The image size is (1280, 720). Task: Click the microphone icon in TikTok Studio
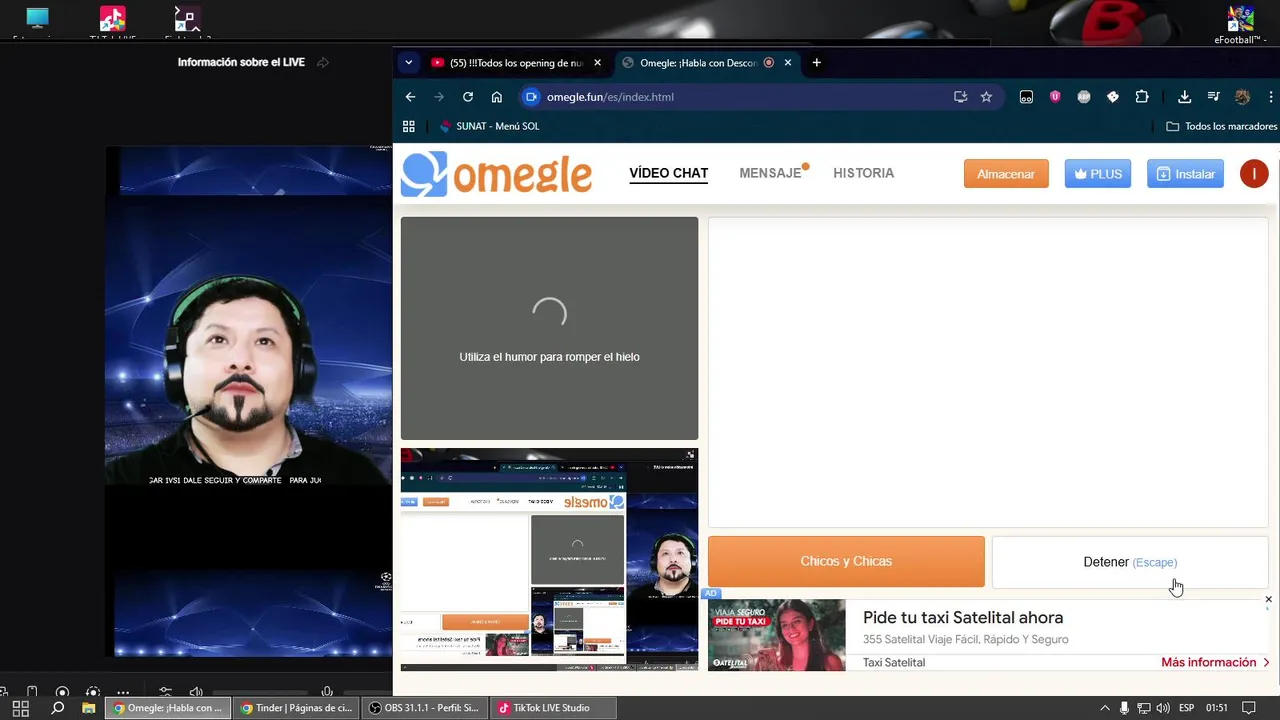(x=327, y=692)
